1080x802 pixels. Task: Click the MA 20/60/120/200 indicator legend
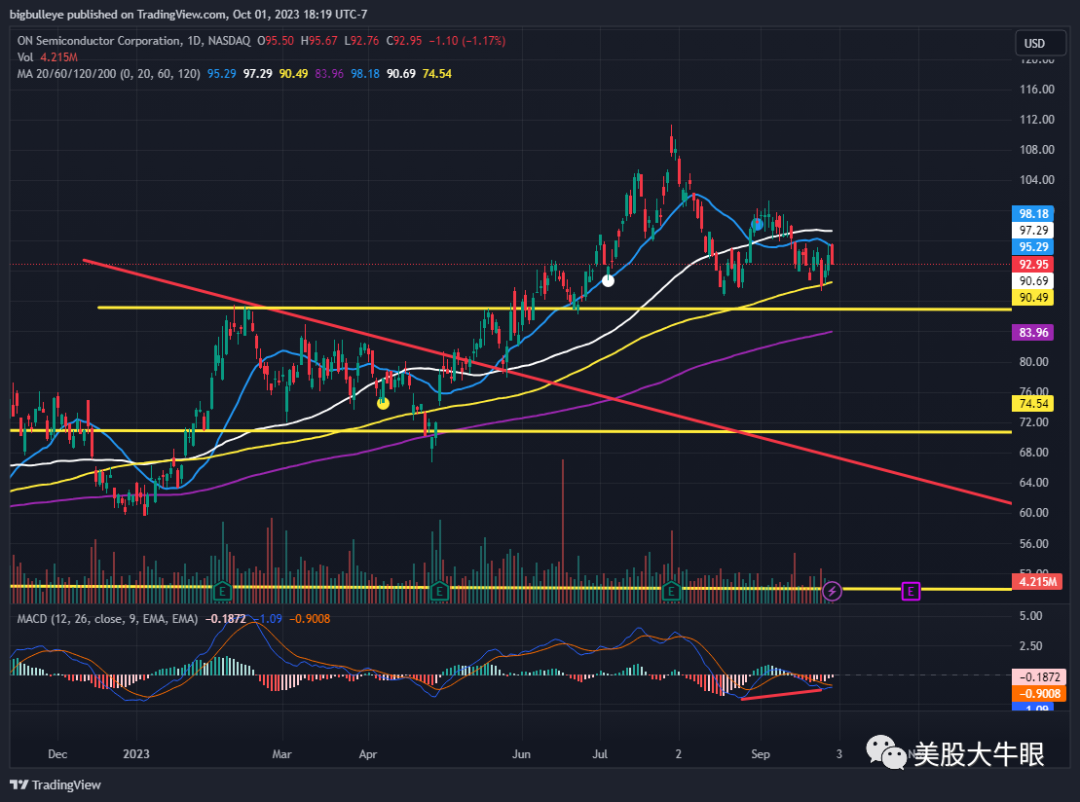click(108, 74)
